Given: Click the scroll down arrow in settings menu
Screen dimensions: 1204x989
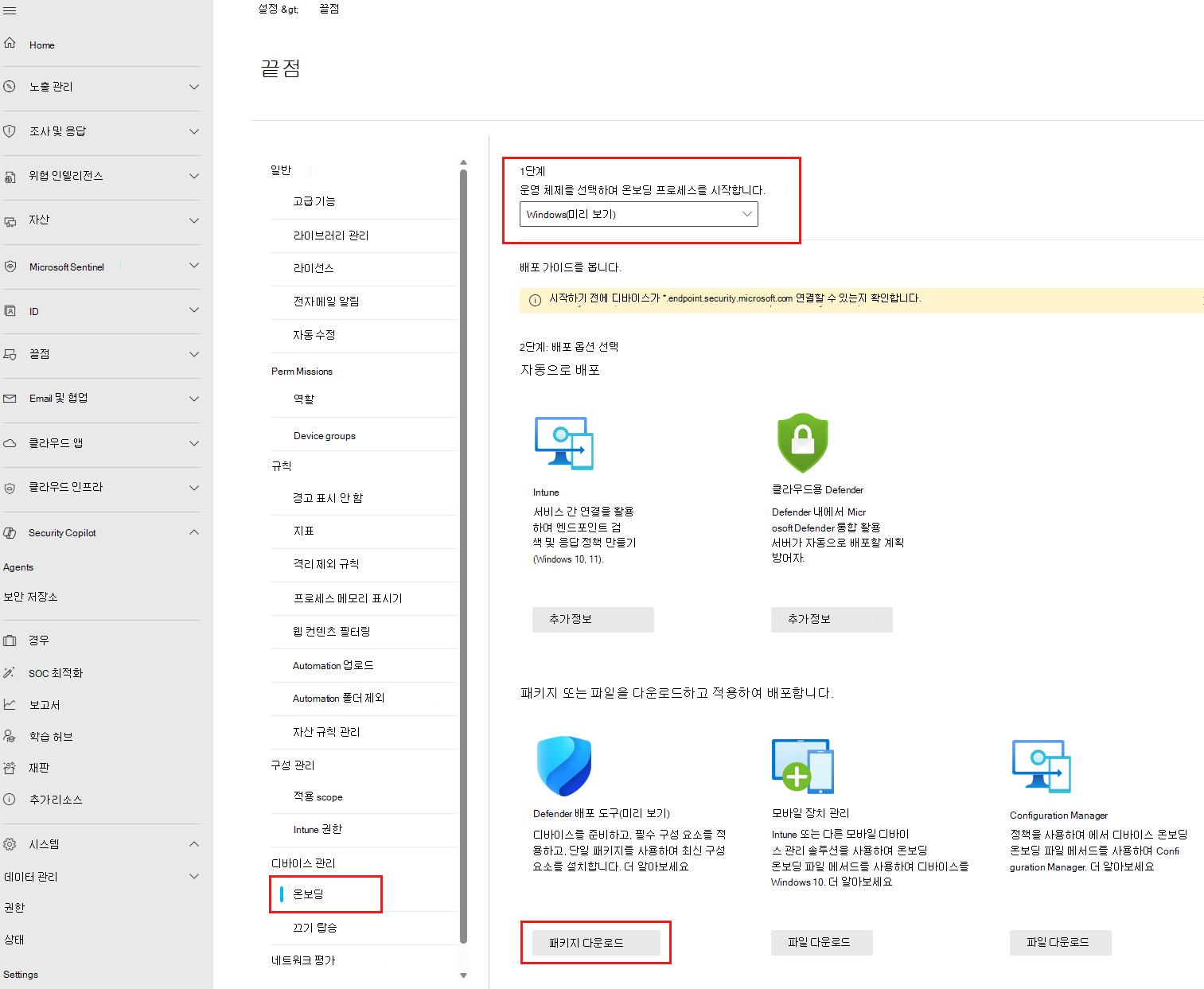Looking at the screenshot, I should click(x=463, y=975).
